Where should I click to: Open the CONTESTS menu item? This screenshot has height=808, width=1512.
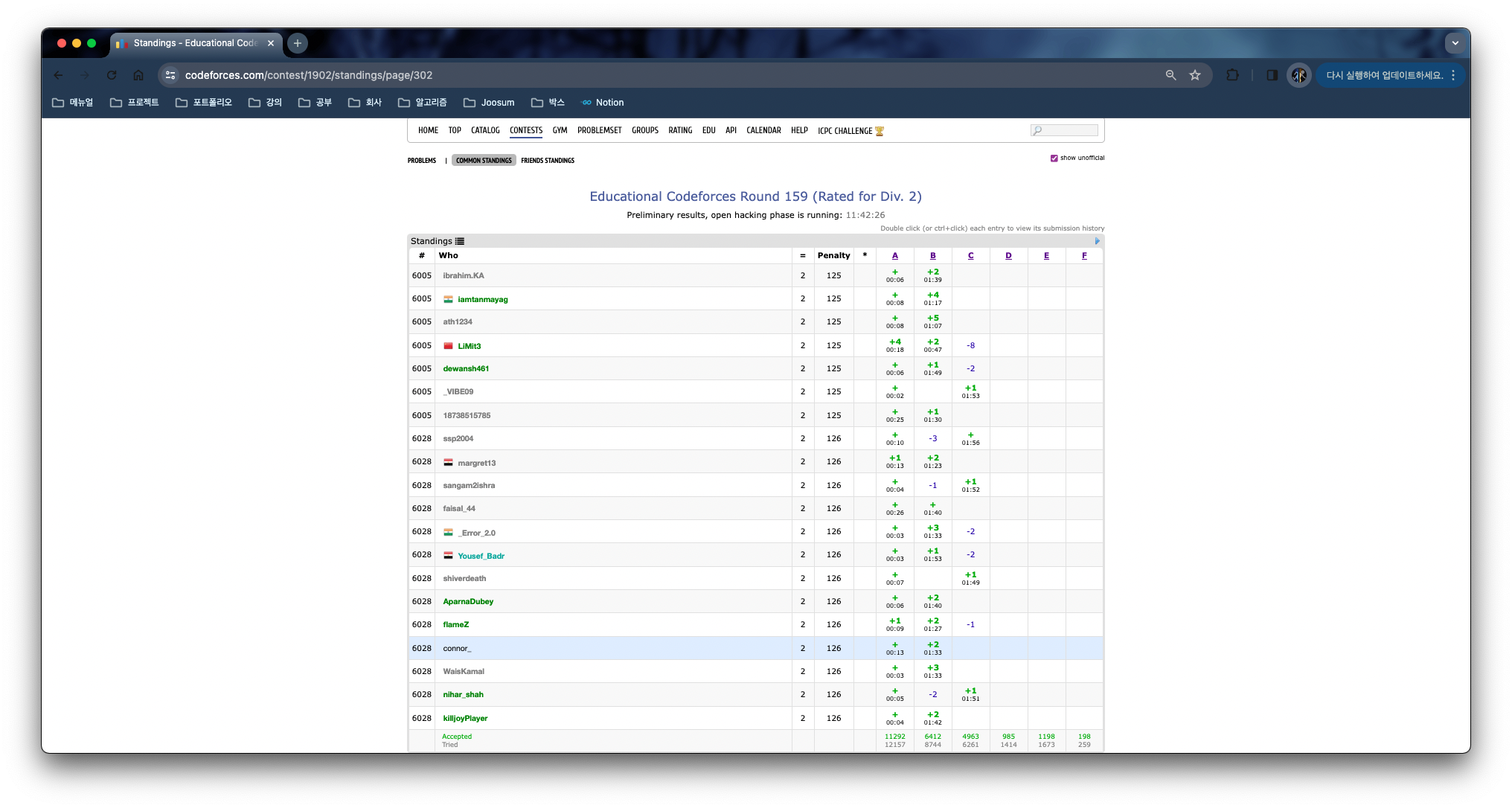tap(526, 130)
